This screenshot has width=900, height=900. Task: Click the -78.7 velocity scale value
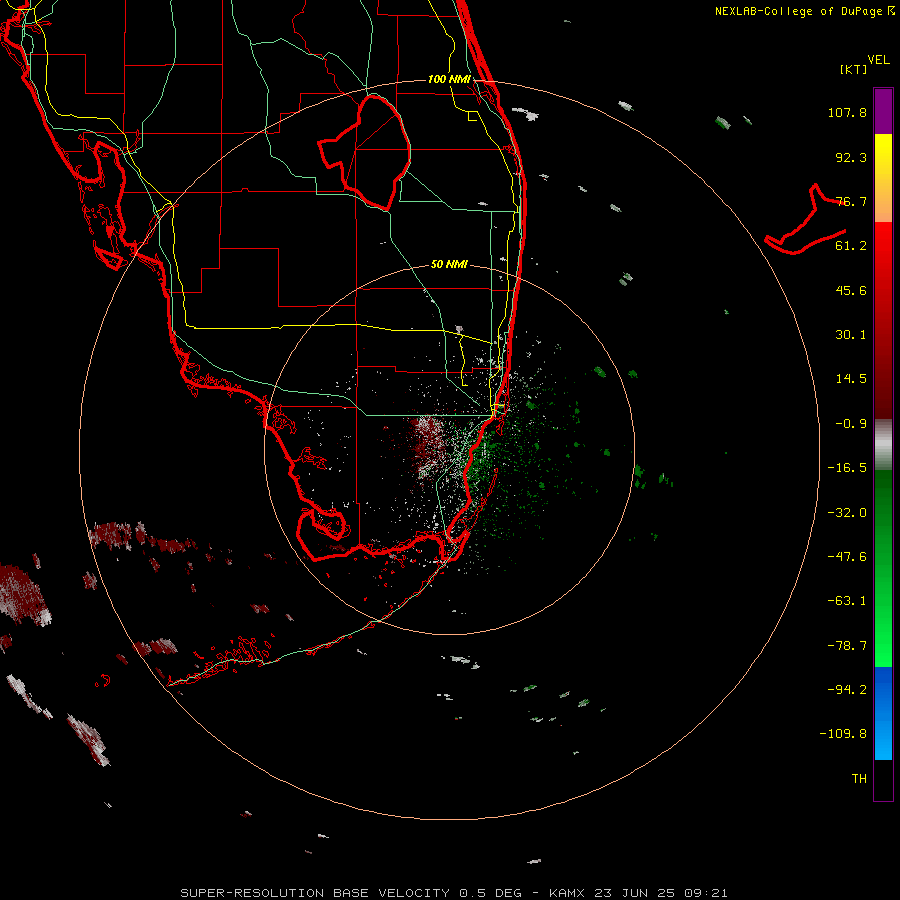coord(847,646)
